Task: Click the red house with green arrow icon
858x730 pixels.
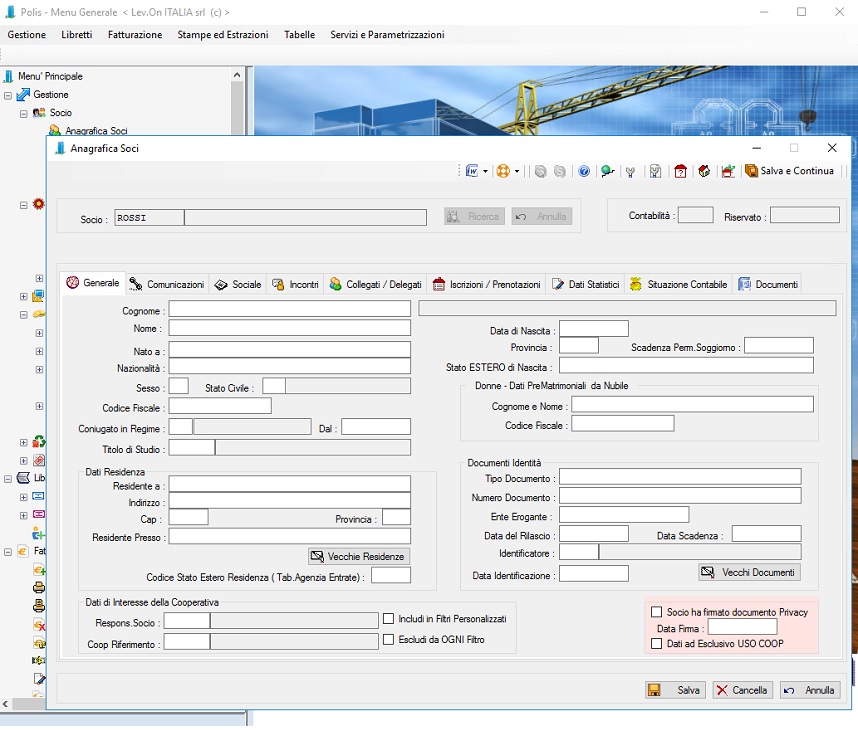Action: click(x=728, y=172)
